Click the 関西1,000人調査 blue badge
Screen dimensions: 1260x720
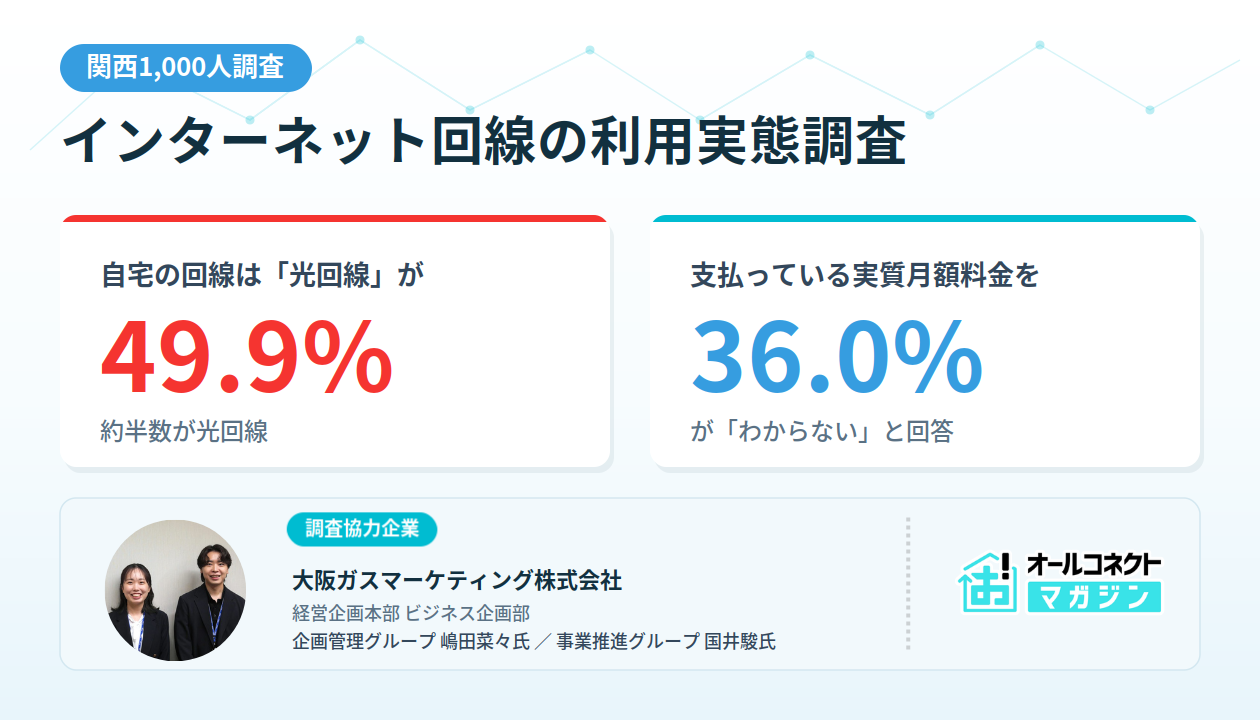tap(186, 68)
